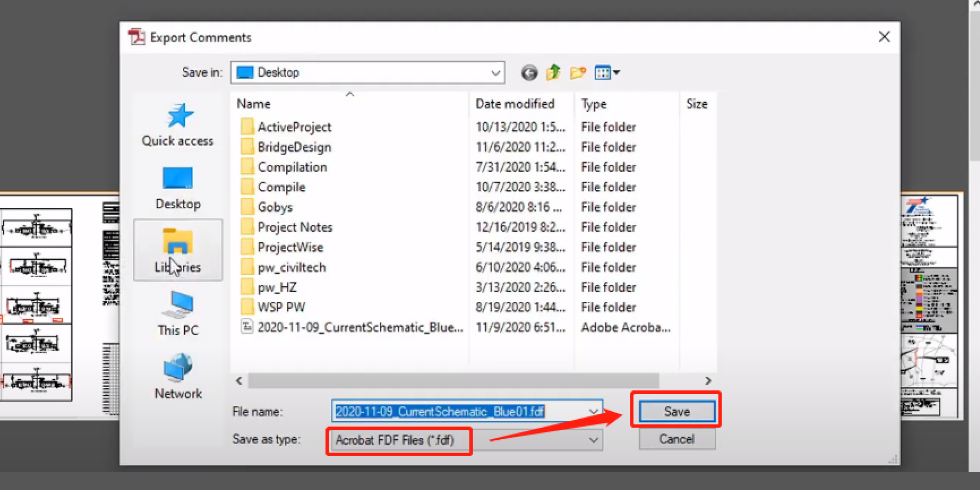Select the Compilation folder
The height and width of the screenshot is (490, 980).
292,167
